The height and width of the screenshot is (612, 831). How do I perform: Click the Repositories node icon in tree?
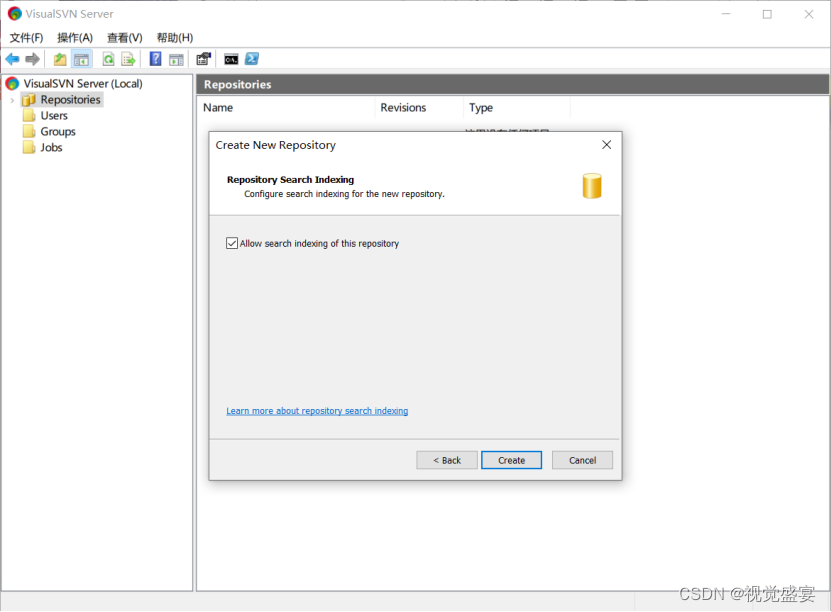coord(29,100)
